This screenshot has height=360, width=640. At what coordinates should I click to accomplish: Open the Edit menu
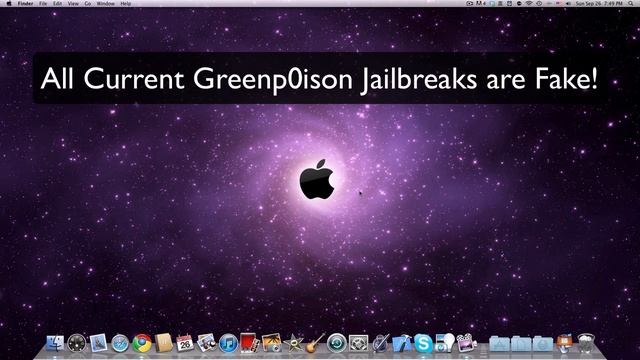(58, 3)
